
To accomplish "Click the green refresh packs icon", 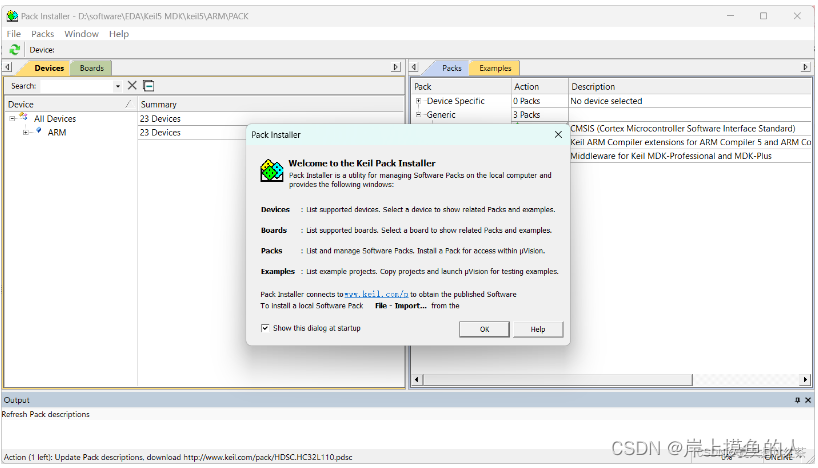I will [x=15, y=50].
